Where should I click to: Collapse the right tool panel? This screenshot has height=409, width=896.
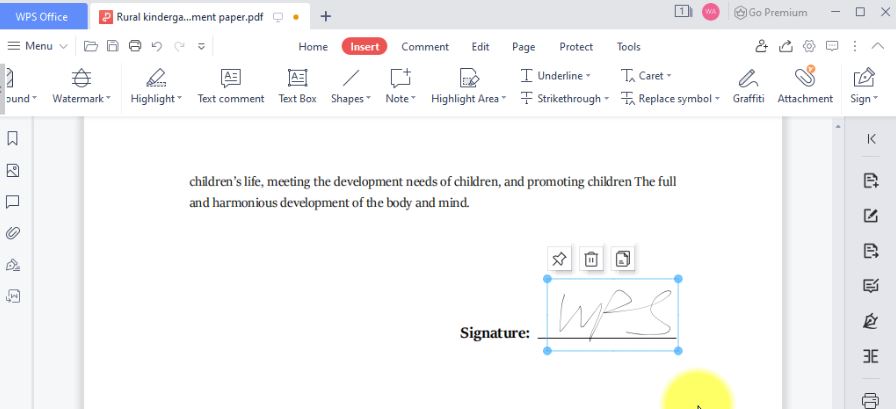871,139
